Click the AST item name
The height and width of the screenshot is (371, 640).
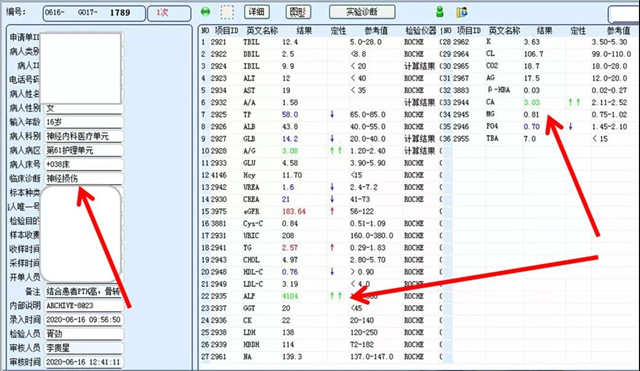click(249, 90)
